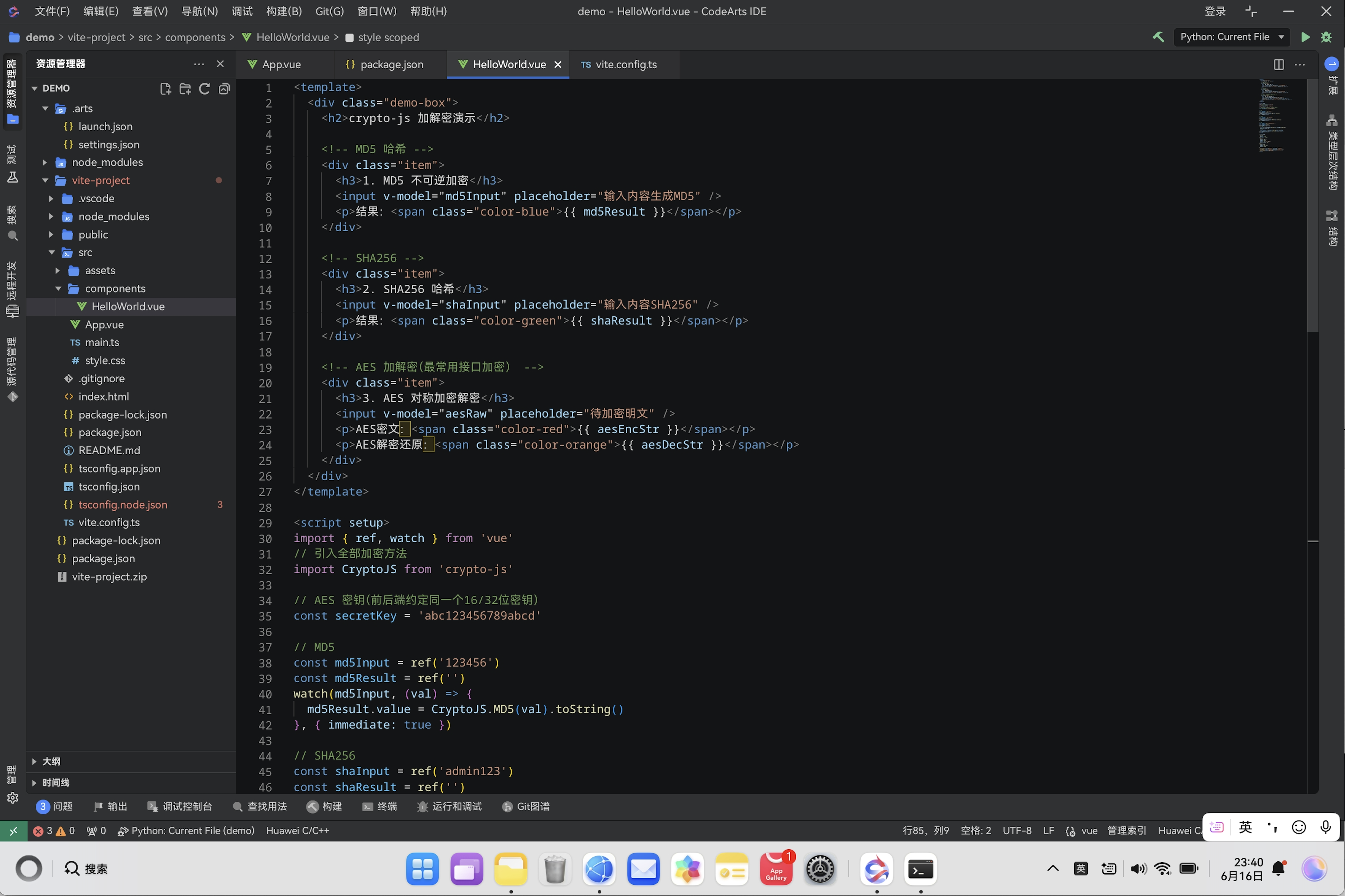Expand the public folder

click(52, 235)
